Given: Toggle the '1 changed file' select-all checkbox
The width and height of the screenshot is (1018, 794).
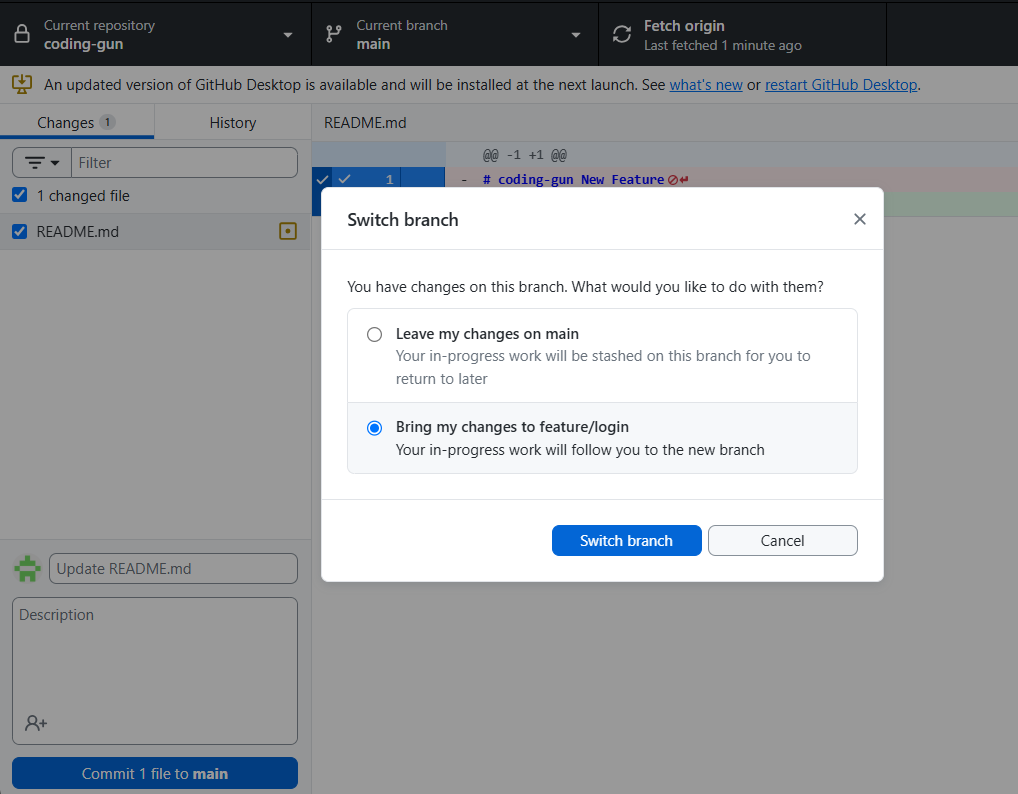Looking at the screenshot, I should pyautogui.click(x=20, y=195).
